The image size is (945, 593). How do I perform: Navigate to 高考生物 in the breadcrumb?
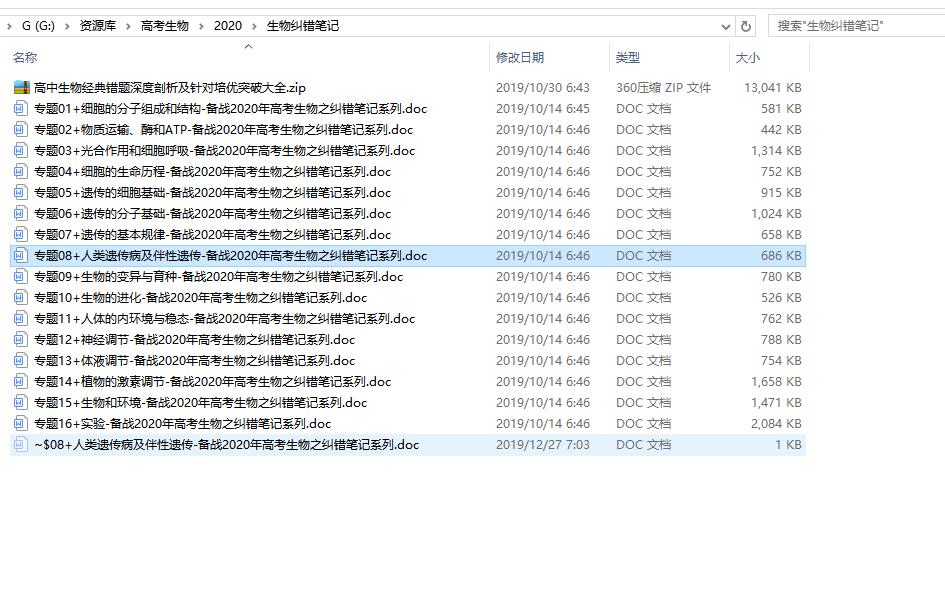[165, 26]
